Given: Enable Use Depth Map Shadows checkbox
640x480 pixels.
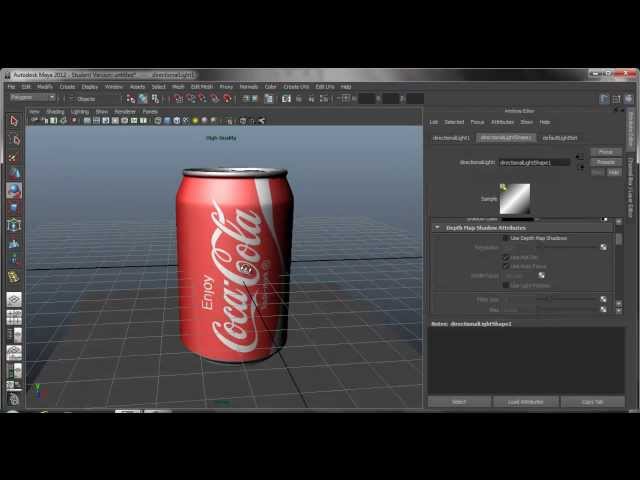Looking at the screenshot, I should point(506,238).
